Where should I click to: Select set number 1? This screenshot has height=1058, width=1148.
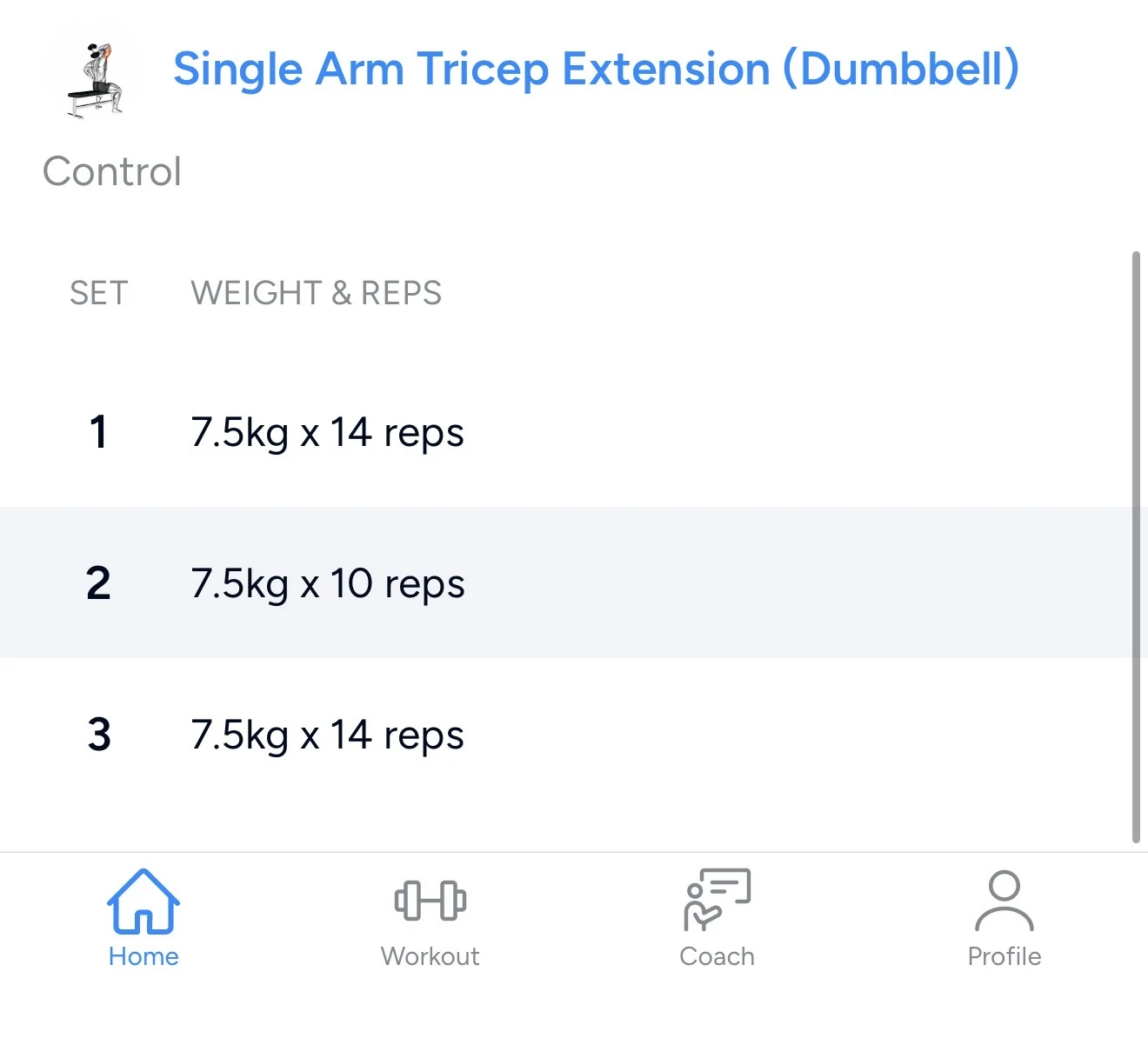99,432
